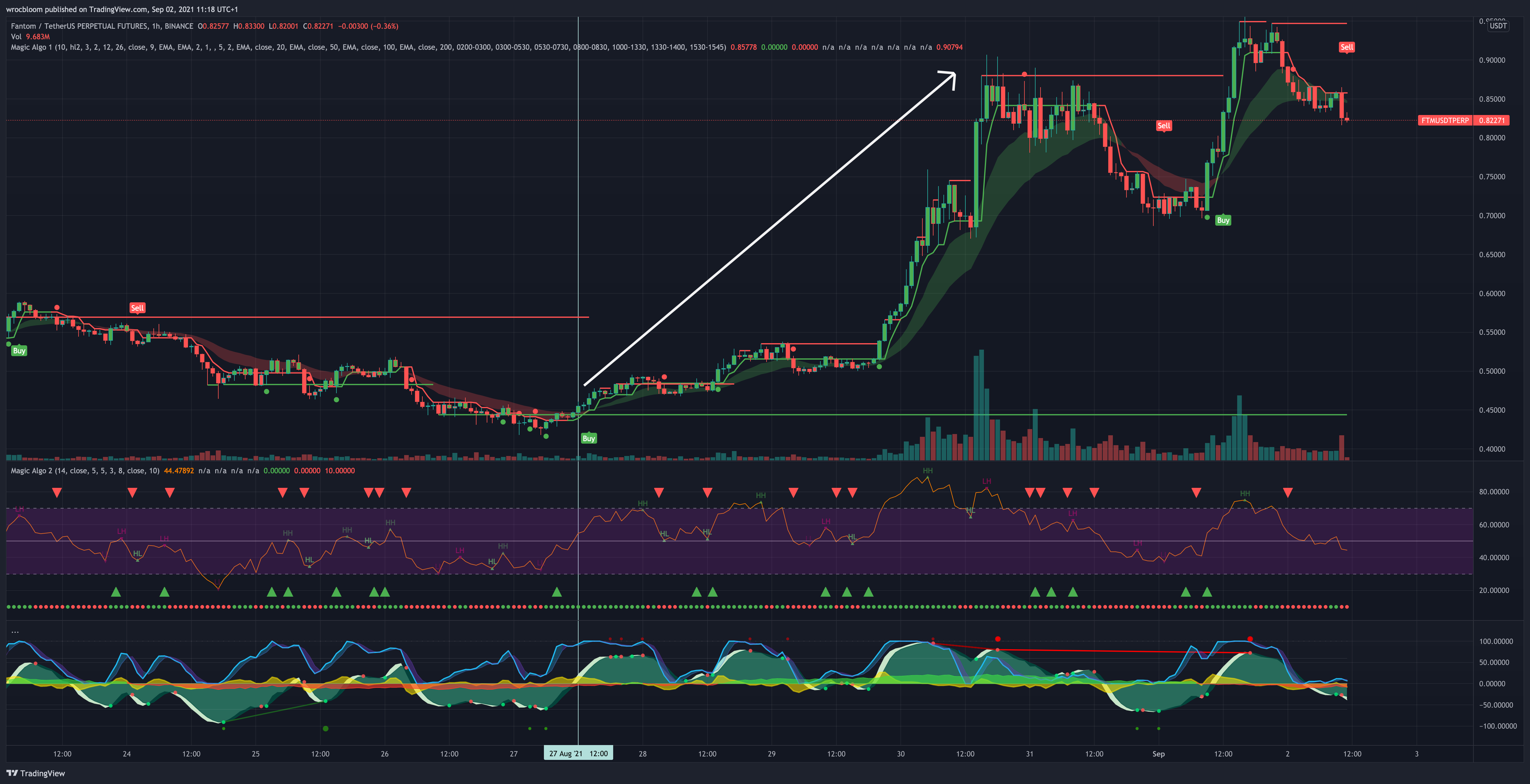The width and height of the screenshot is (1530, 784).
Task: Click the large red dot in bottom oscillator
Action: [x=997, y=639]
